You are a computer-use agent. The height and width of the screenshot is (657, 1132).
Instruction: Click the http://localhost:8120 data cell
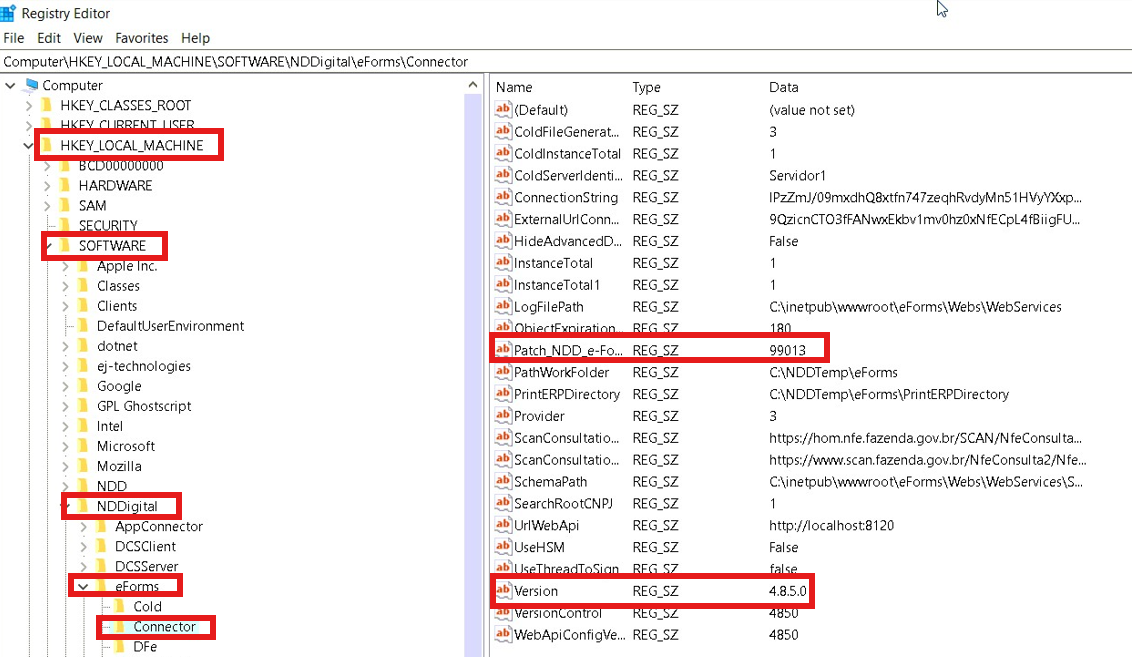click(x=831, y=525)
